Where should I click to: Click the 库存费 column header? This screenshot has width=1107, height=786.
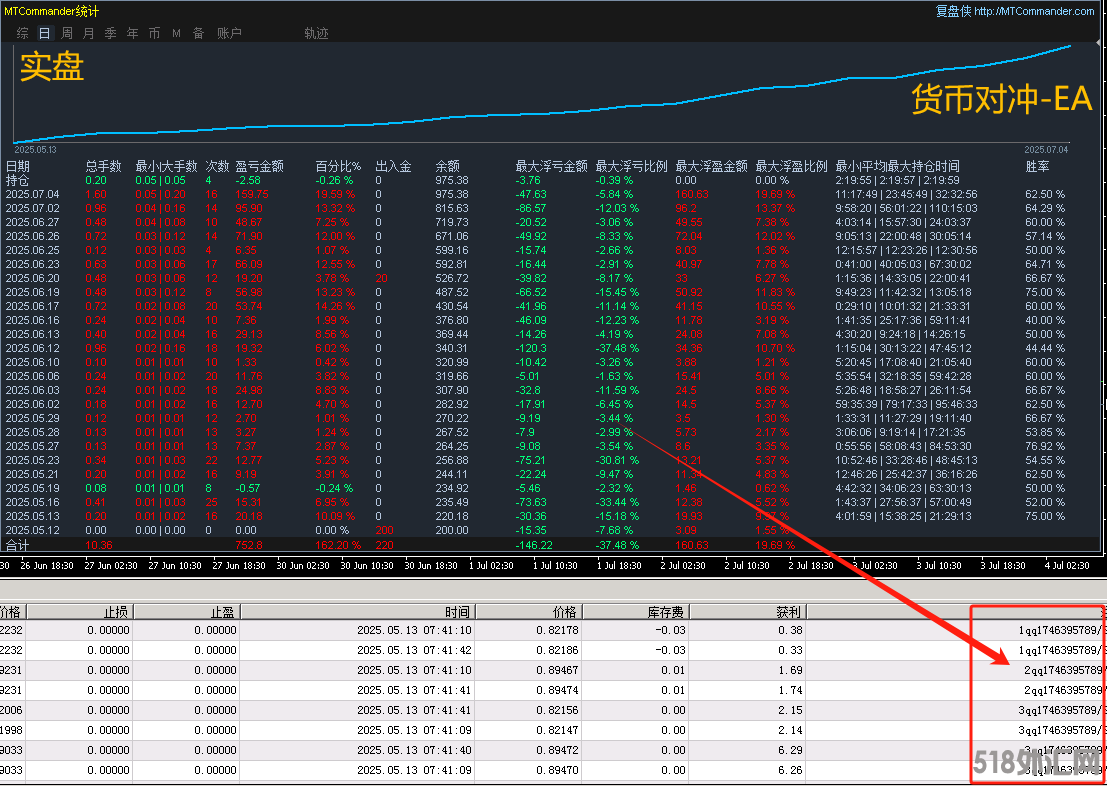(636, 612)
